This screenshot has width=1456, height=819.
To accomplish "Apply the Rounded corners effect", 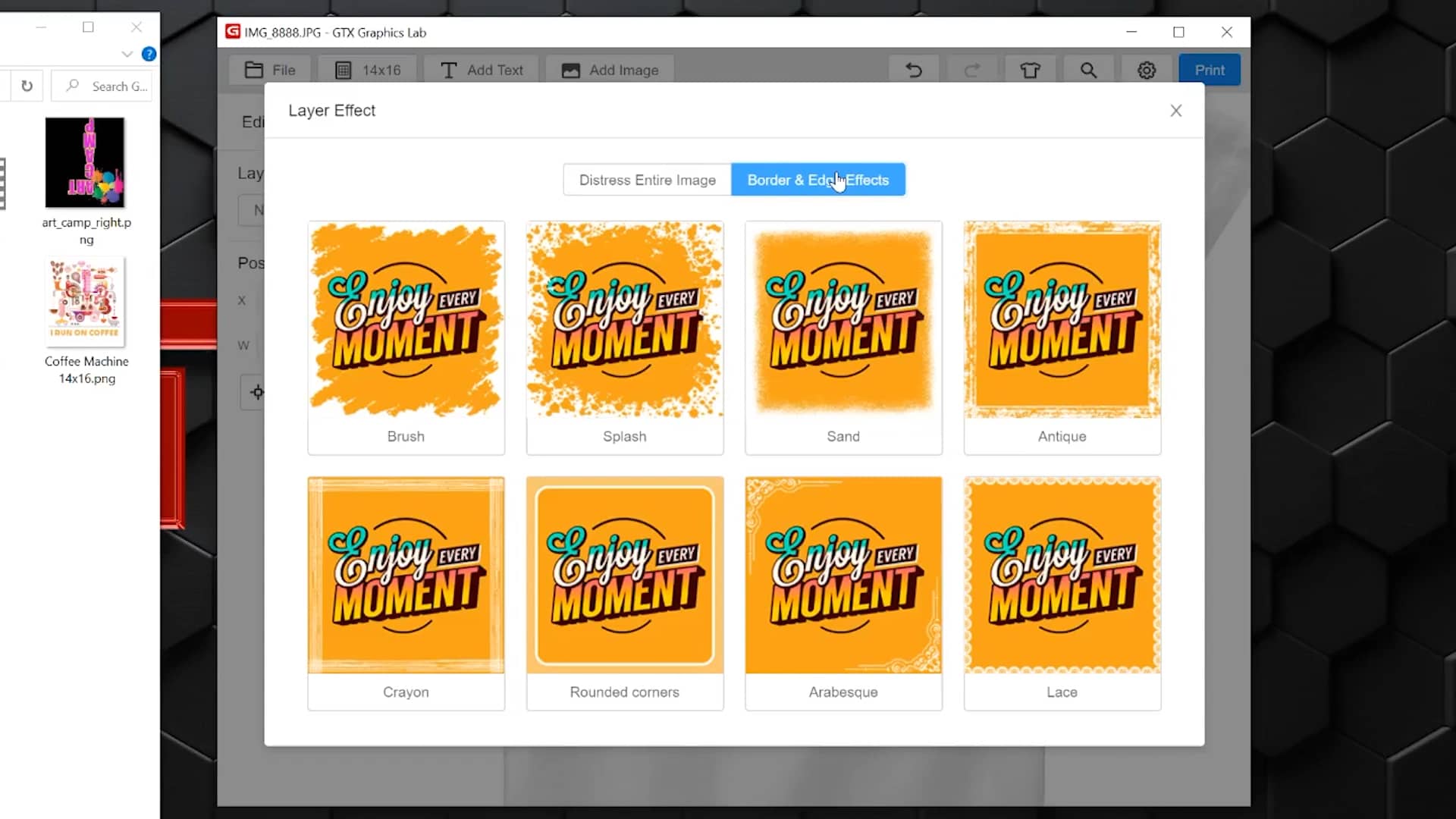I will pos(624,593).
